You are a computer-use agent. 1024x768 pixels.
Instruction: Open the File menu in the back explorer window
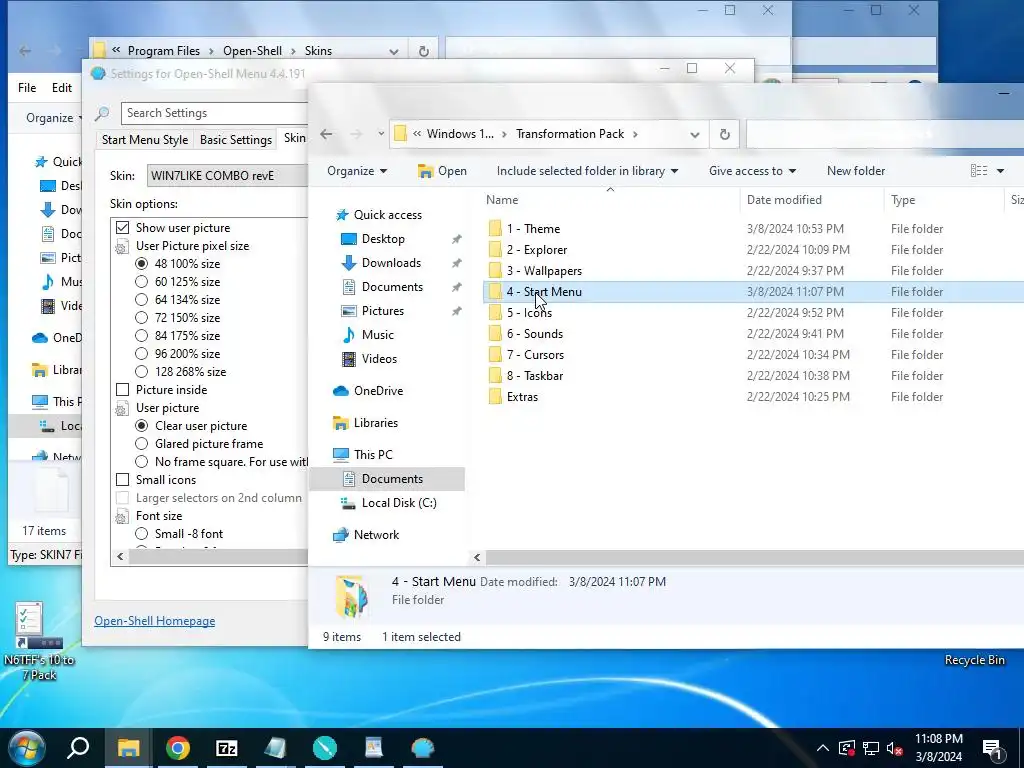27,88
